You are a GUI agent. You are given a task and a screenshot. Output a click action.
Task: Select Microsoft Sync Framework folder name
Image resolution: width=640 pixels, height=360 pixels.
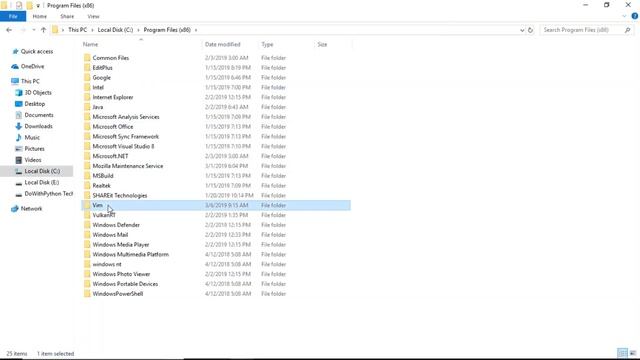[x=125, y=136]
